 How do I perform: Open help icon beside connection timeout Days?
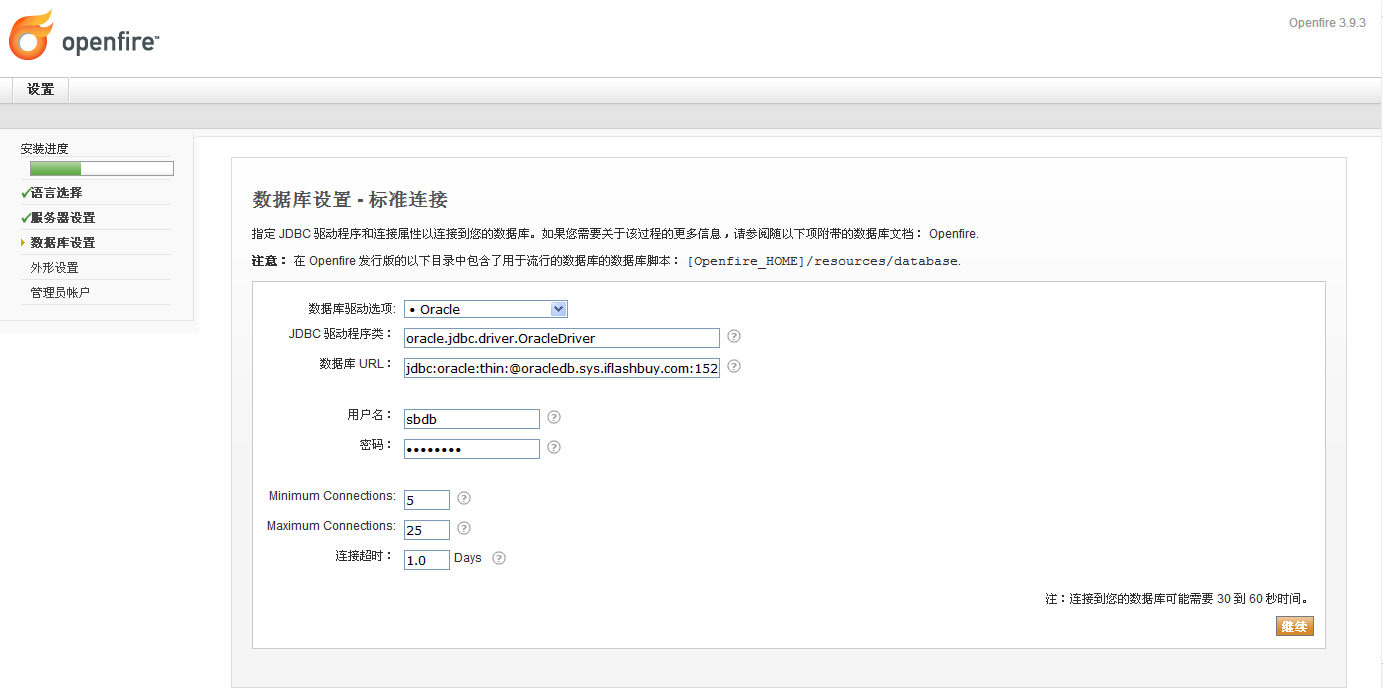[x=499, y=558]
